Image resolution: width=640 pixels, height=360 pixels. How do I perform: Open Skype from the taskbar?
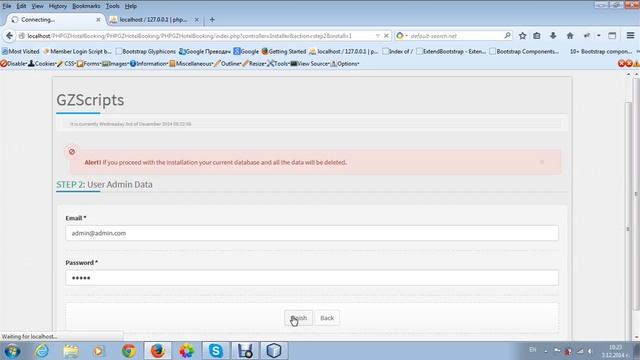216,351
